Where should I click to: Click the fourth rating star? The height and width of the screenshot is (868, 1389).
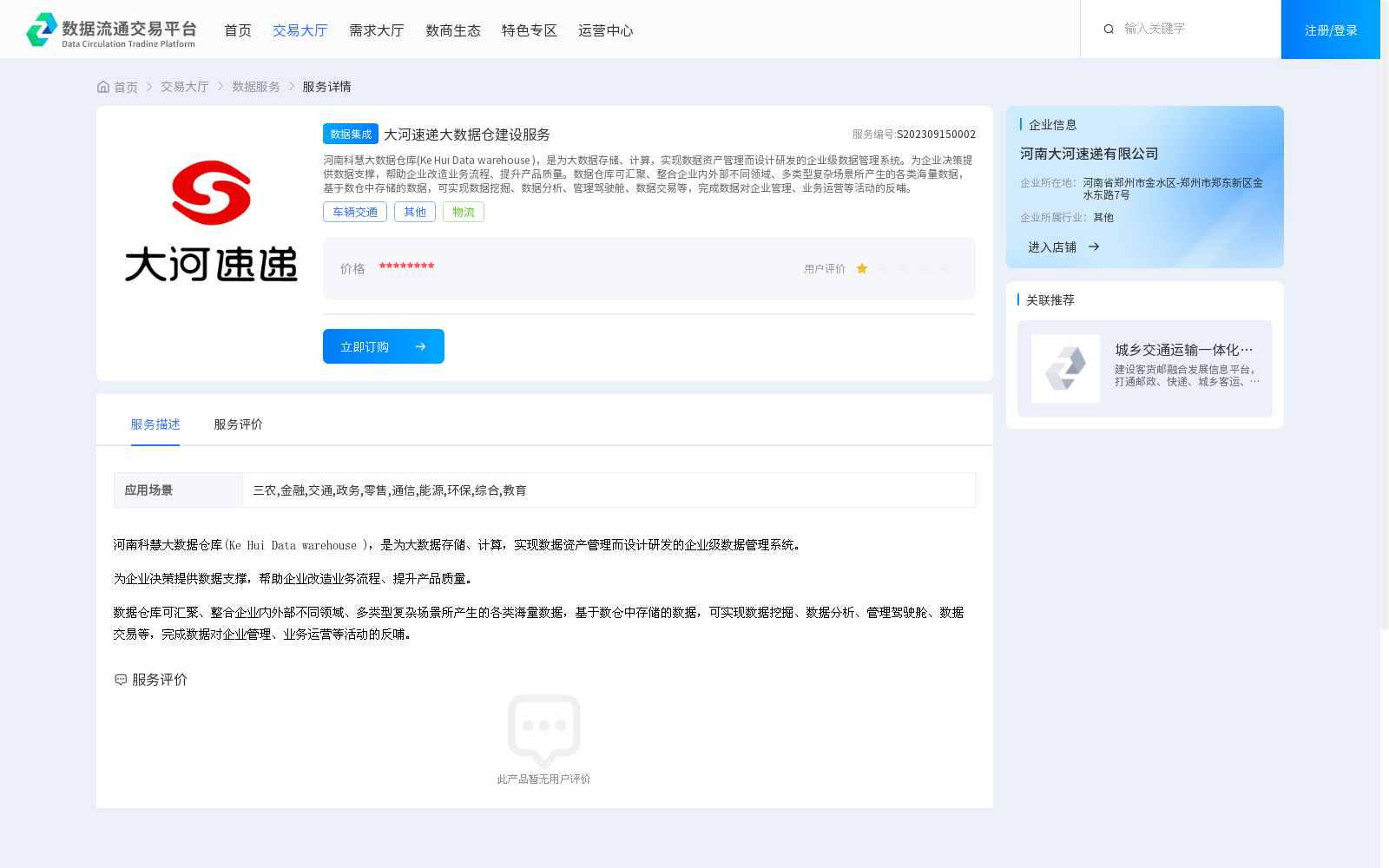pos(925,269)
